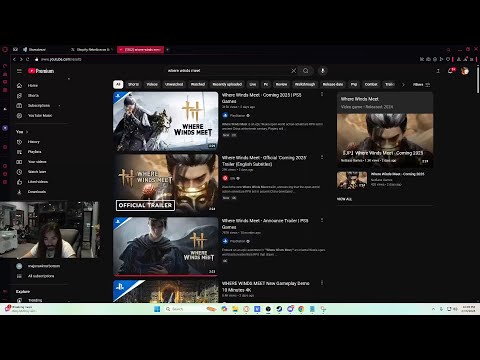Run the search with the magnifier button
The height and width of the screenshot is (360, 480).
306,71
